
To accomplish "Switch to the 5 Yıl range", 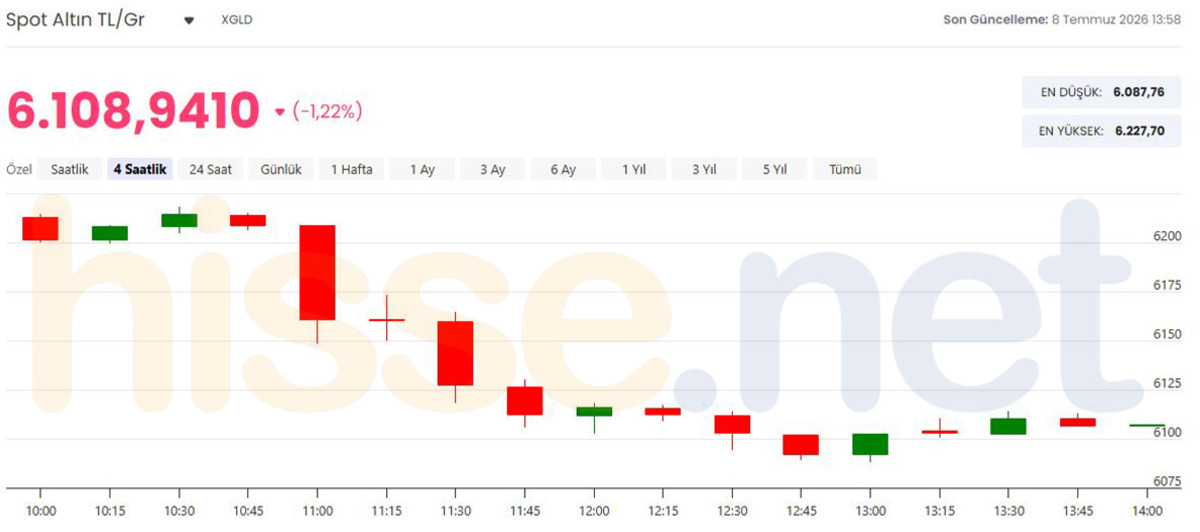I will (774, 169).
